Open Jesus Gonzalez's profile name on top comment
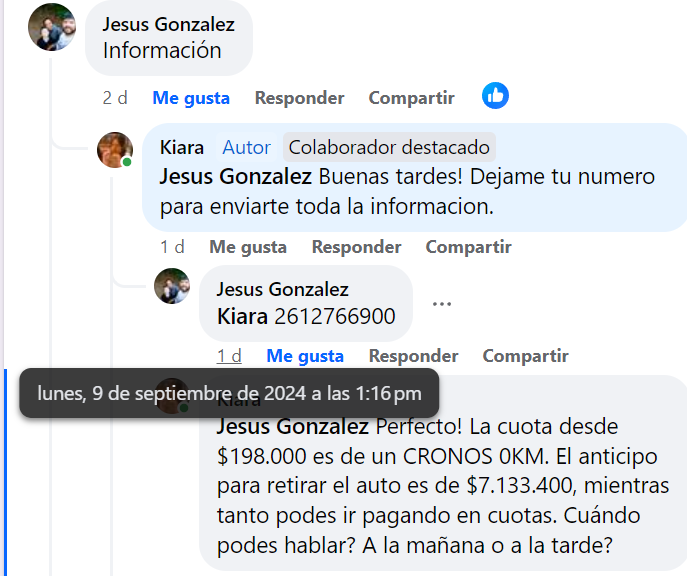687x576 pixels. click(169, 24)
